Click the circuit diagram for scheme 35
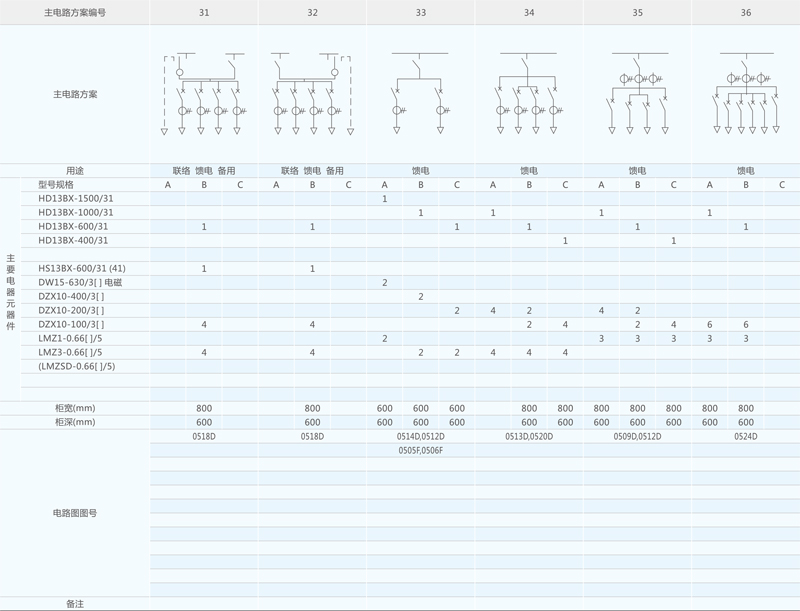 (x=637, y=93)
